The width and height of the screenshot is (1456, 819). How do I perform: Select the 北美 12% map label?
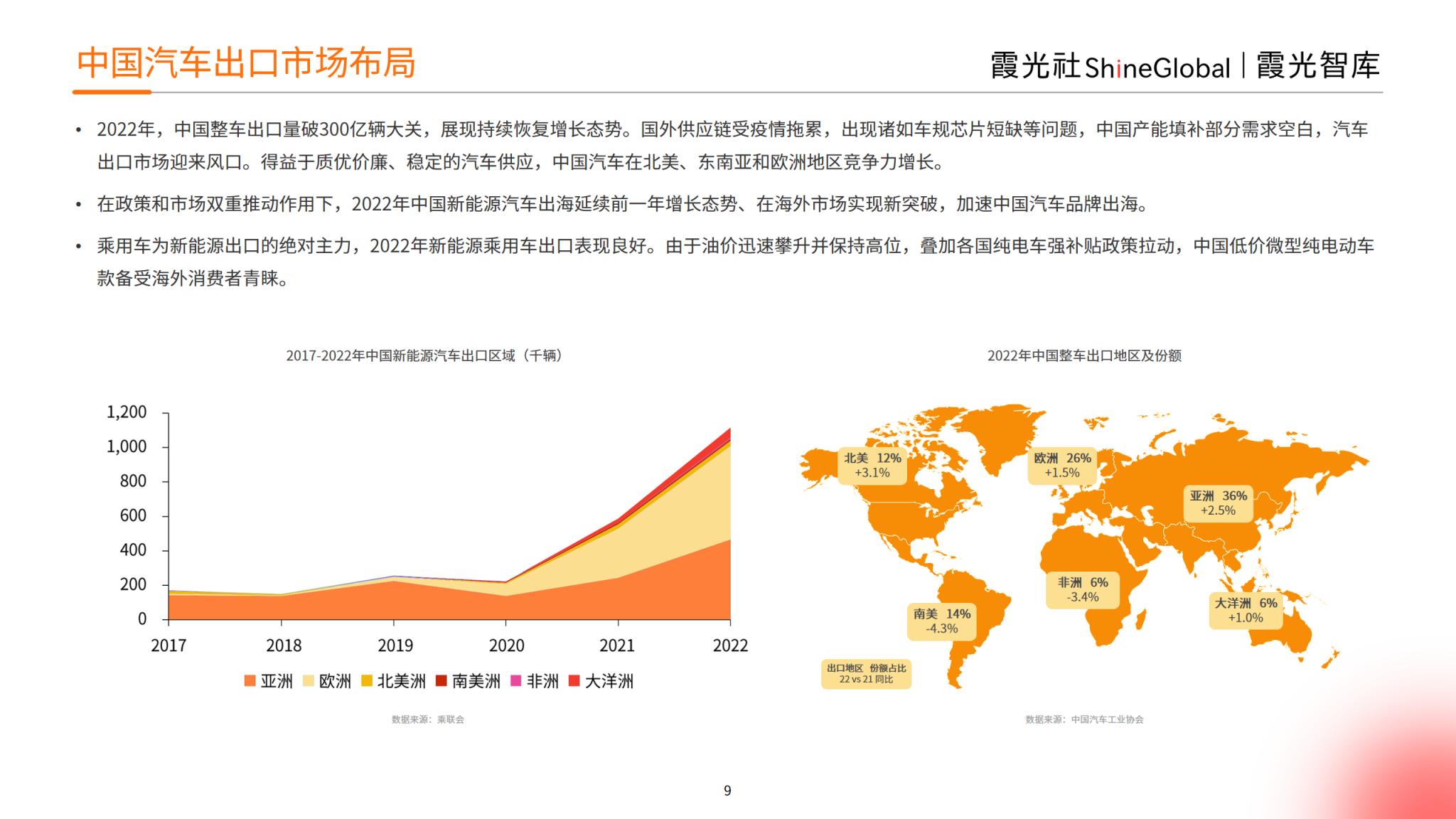[872, 465]
